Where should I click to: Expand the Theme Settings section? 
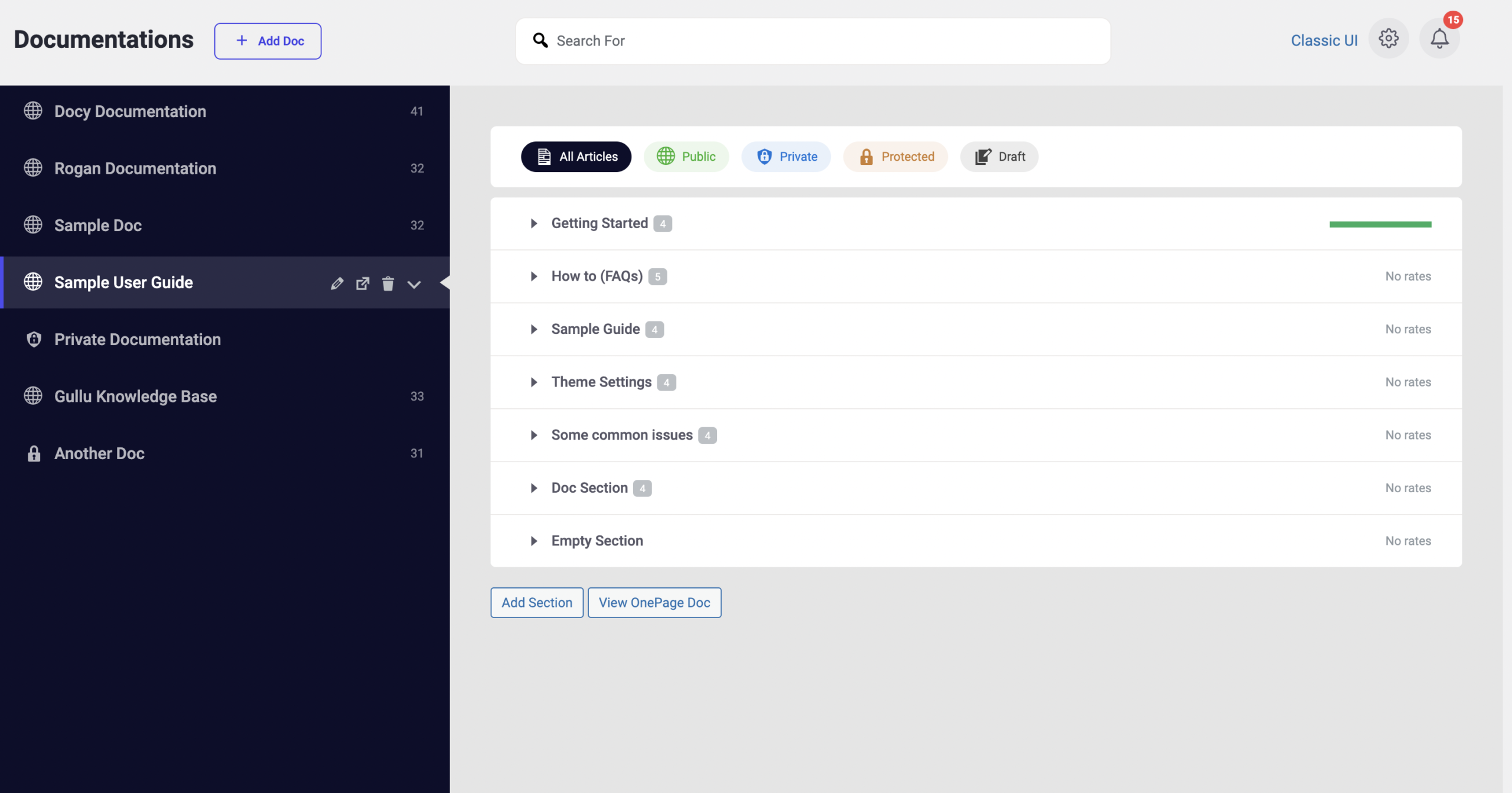(534, 382)
